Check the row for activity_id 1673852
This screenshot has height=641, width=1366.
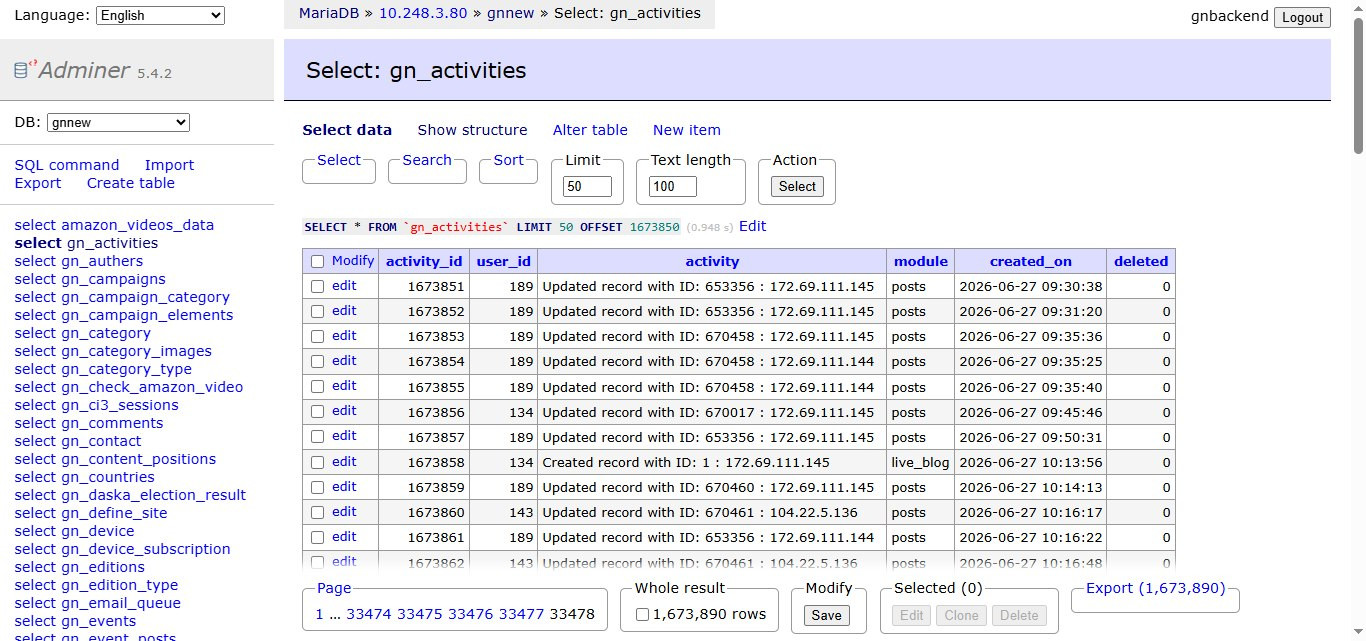pyautogui.click(x=317, y=311)
